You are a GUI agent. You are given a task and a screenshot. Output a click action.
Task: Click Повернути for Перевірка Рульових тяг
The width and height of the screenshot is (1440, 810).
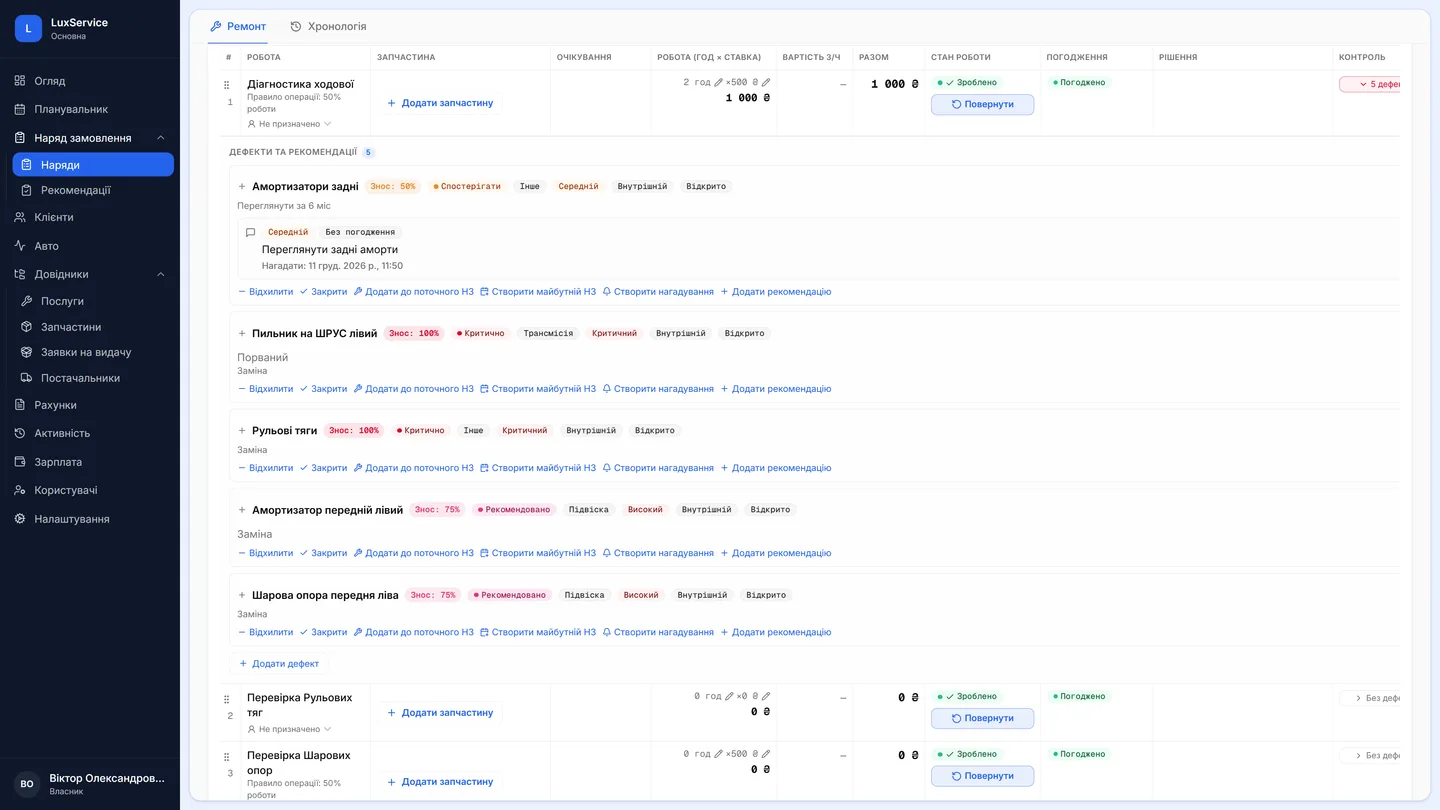point(982,718)
